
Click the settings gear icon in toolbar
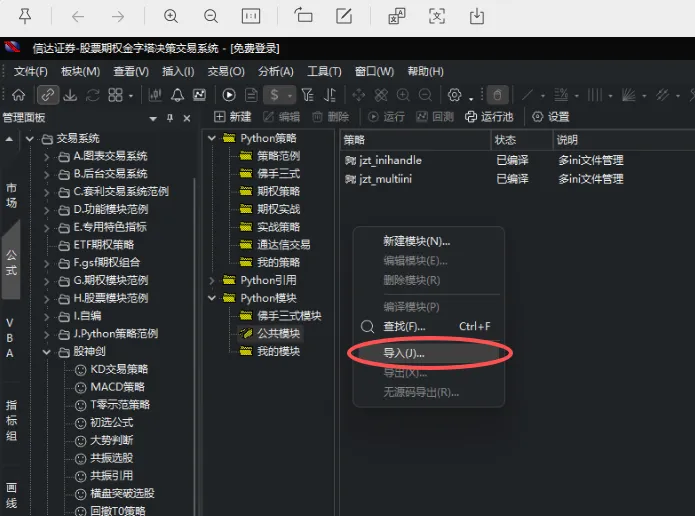coord(454,95)
